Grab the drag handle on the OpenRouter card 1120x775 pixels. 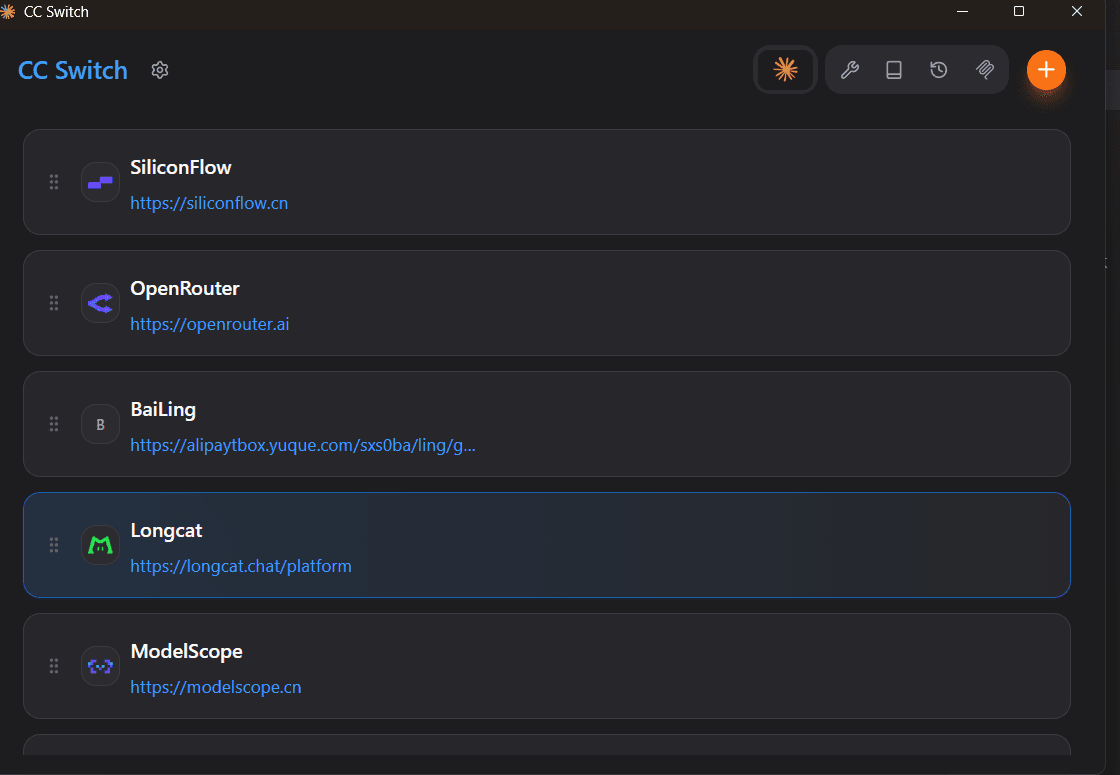pos(54,304)
